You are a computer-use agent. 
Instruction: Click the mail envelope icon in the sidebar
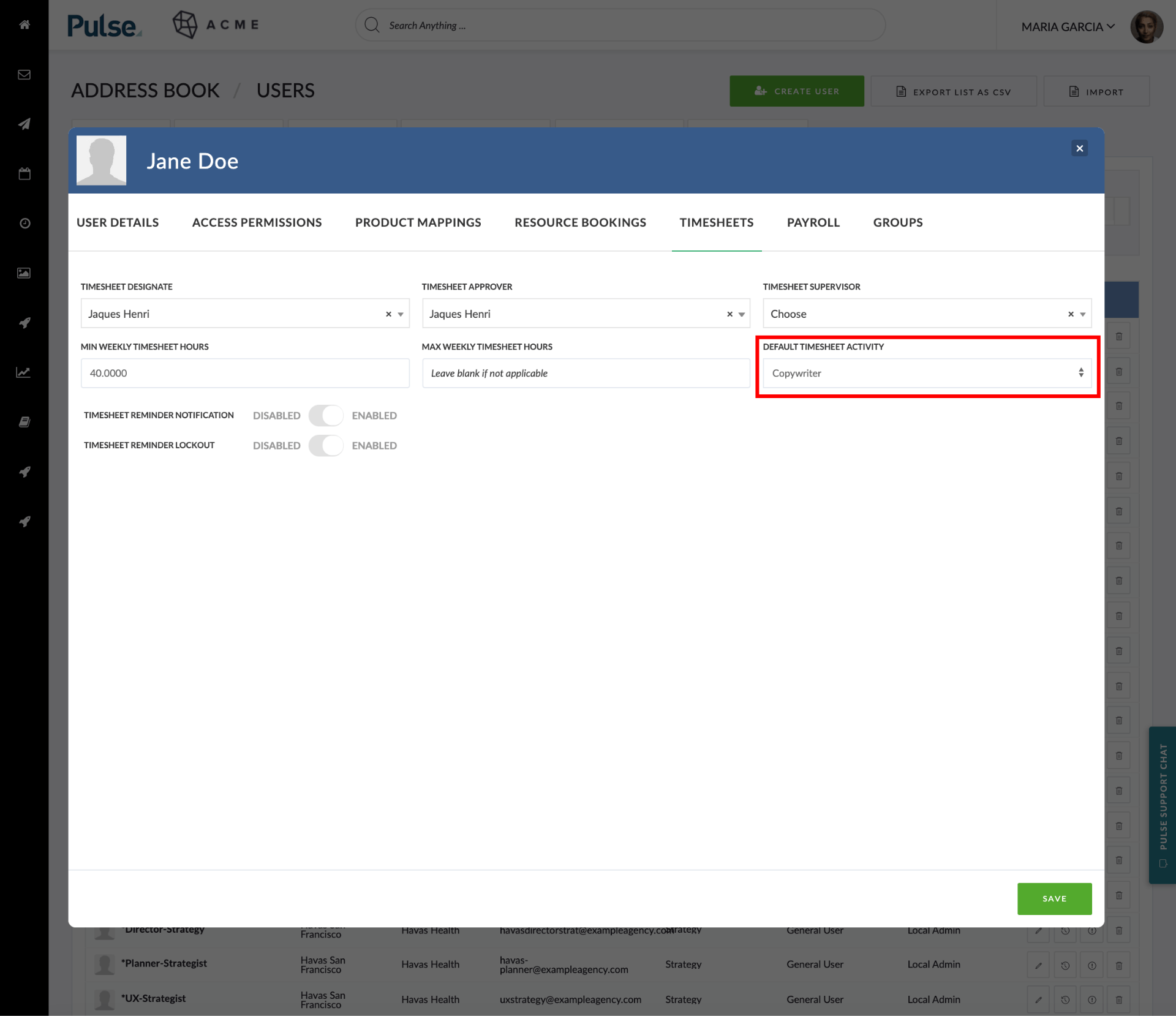point(24,75)
